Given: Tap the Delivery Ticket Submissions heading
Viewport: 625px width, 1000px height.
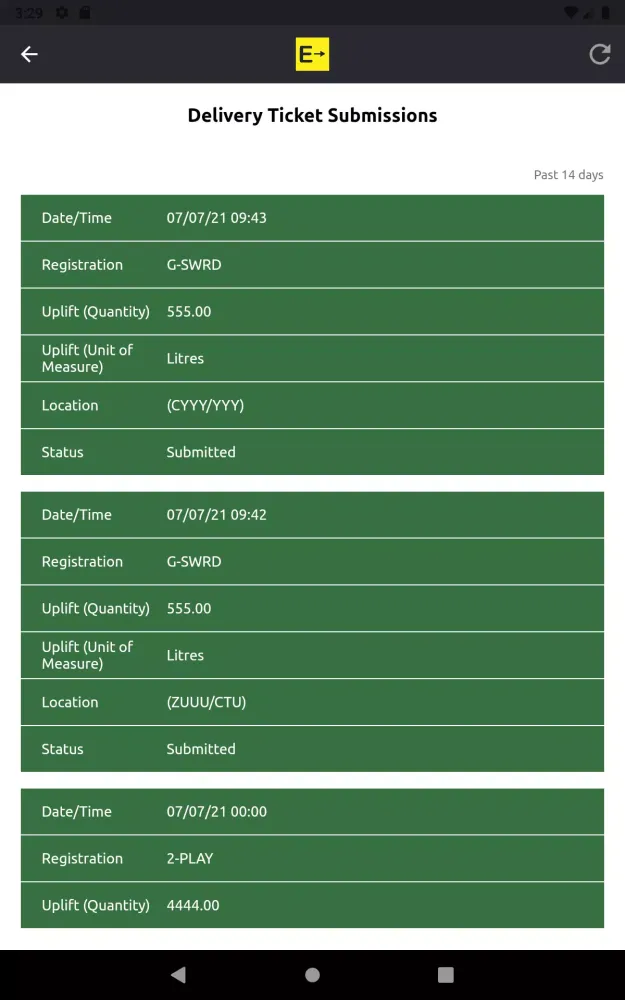Looking at the screenshot, I should pos(312,115).
